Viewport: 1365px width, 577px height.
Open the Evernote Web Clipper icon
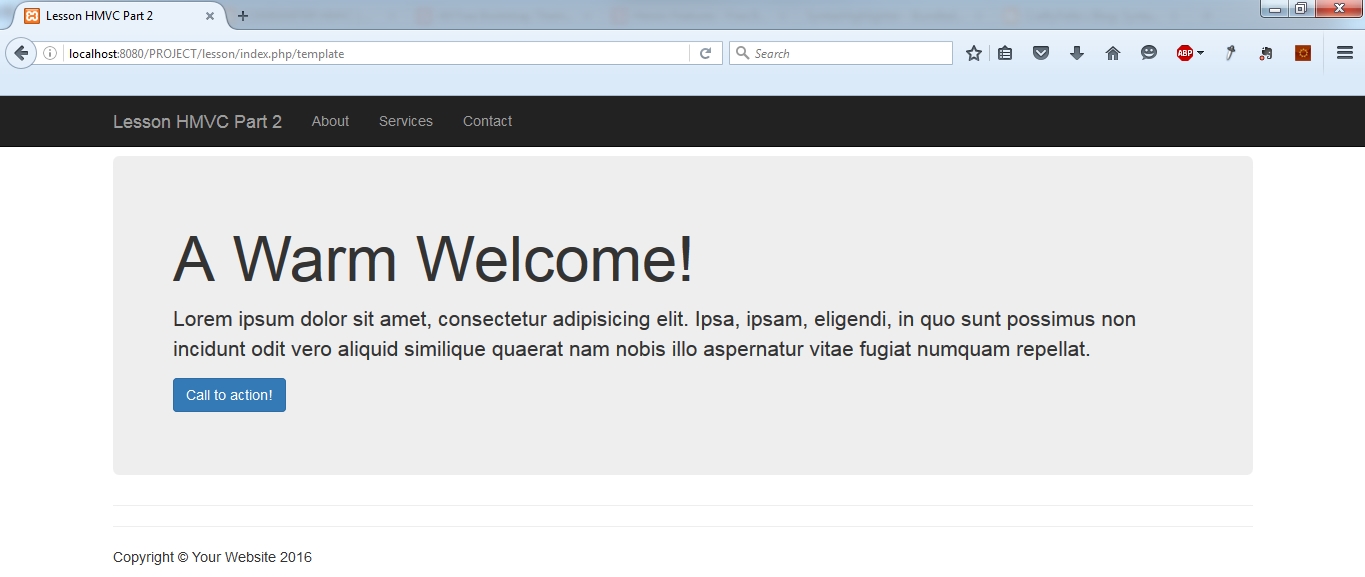pos(1265,52)
